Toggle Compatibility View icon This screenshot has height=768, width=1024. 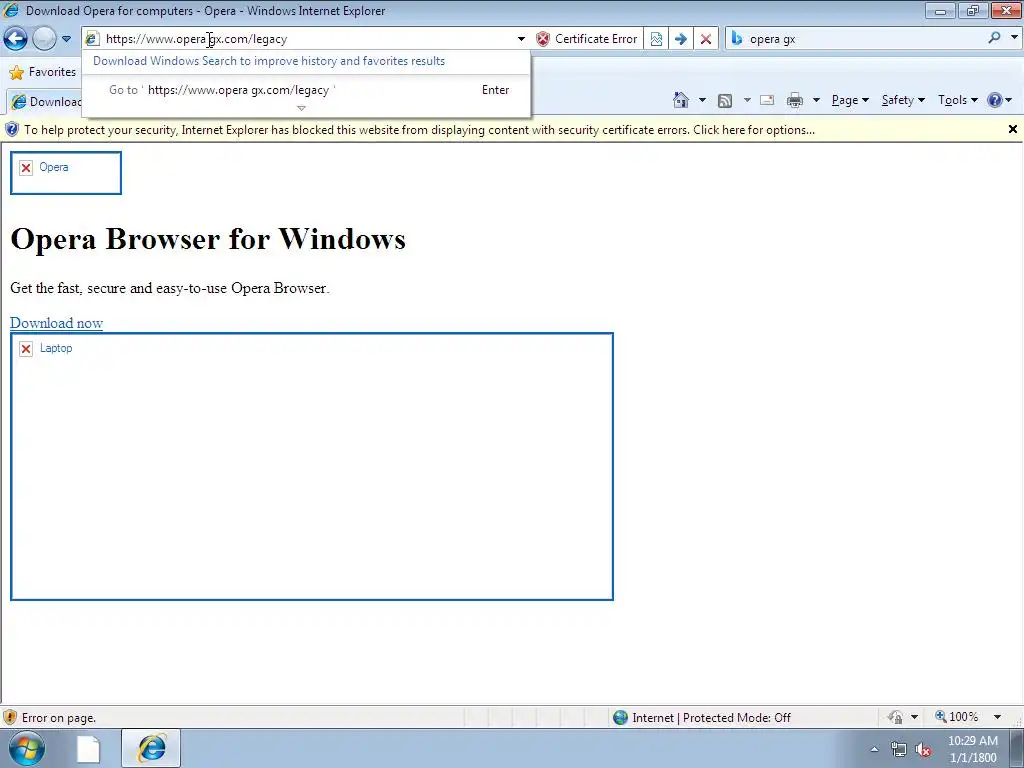click(656, 39)
